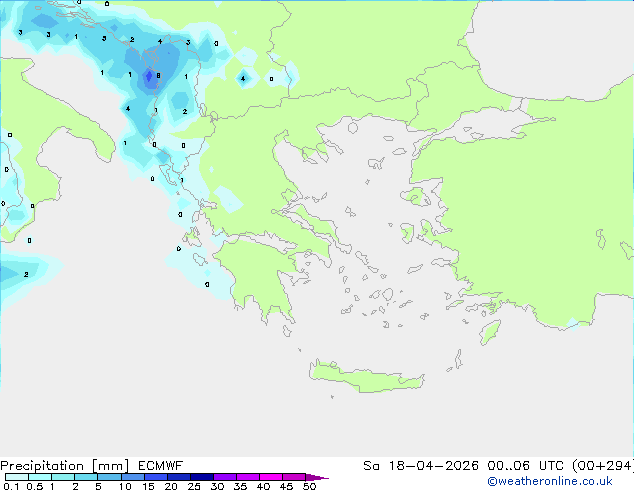
Task: Click the island of Rhodes
Action: click(490, 332)
